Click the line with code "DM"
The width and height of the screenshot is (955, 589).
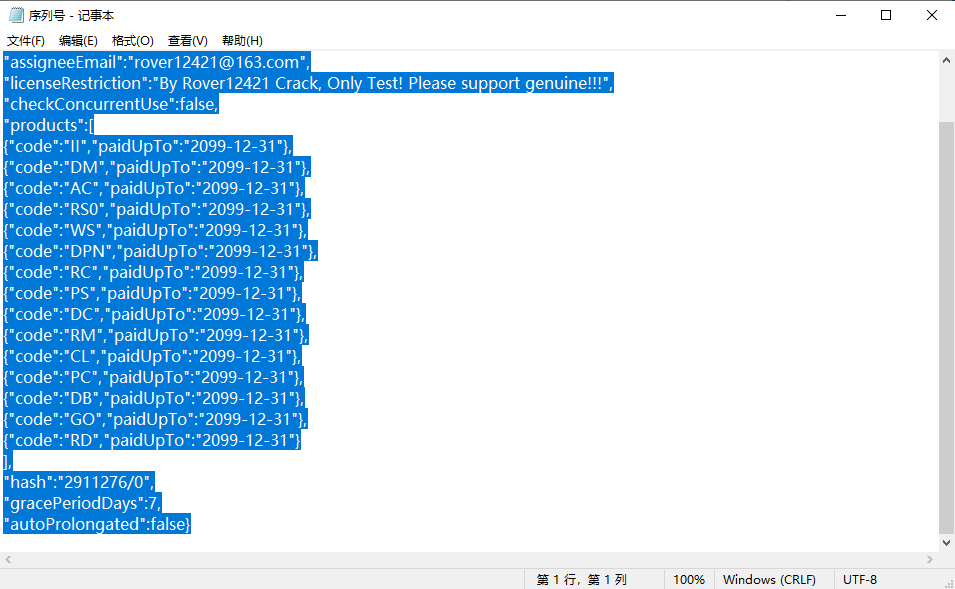point(157,167)
